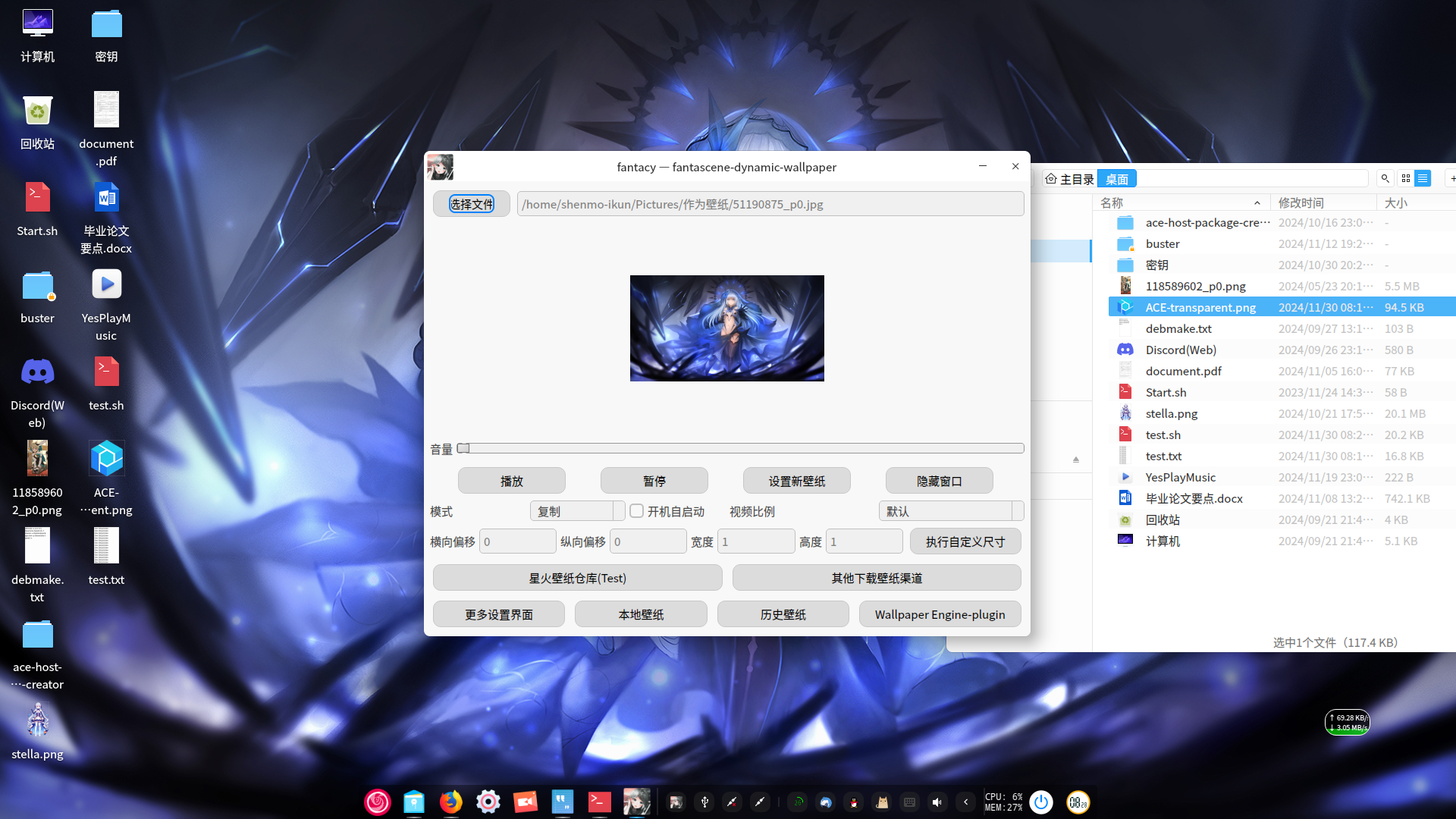Launch the terminal icon in the dock
This screenshot has width=1456, height=819.
(599, 802)
